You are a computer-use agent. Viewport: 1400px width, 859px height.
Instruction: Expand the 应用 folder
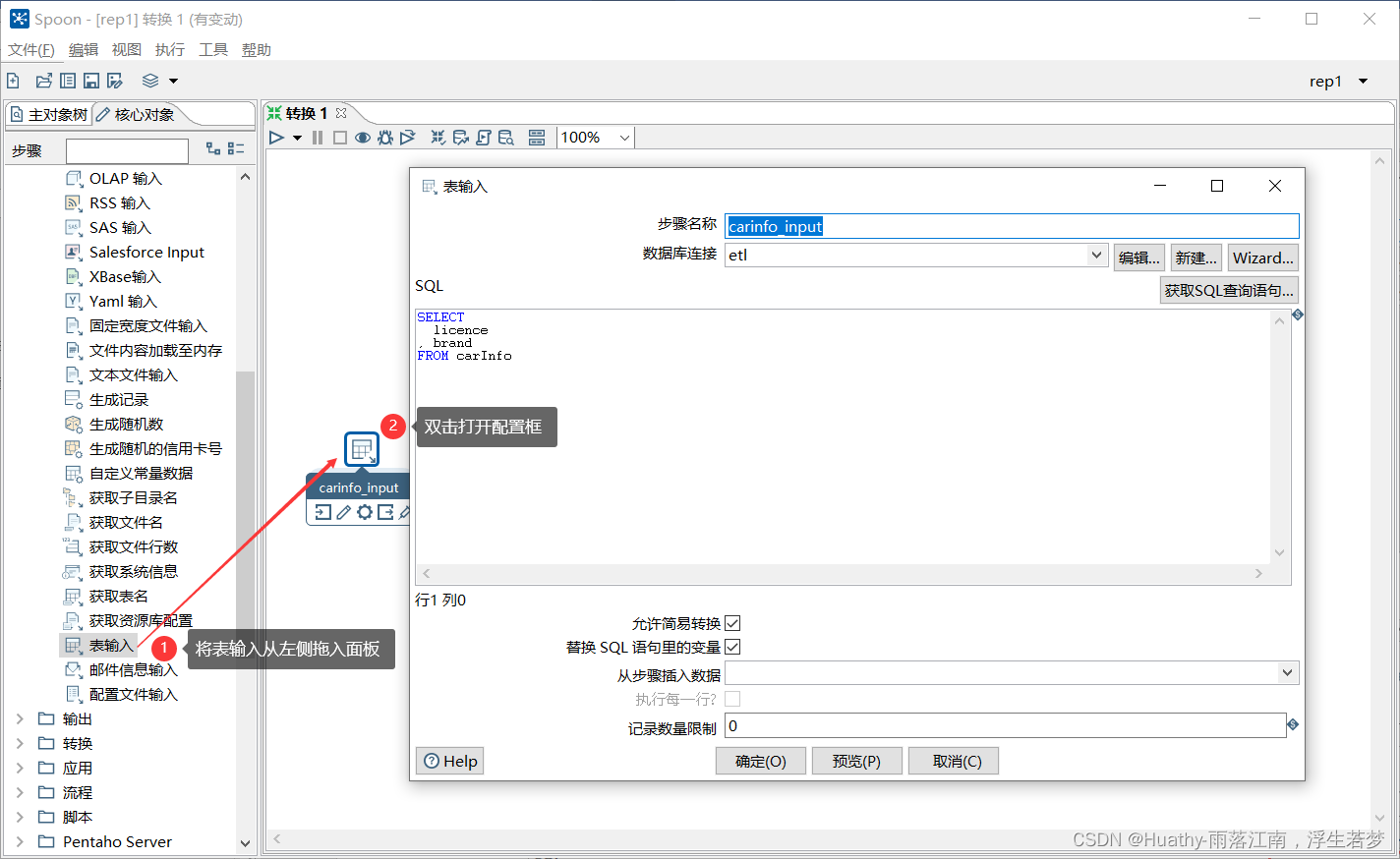coord(20,769)
